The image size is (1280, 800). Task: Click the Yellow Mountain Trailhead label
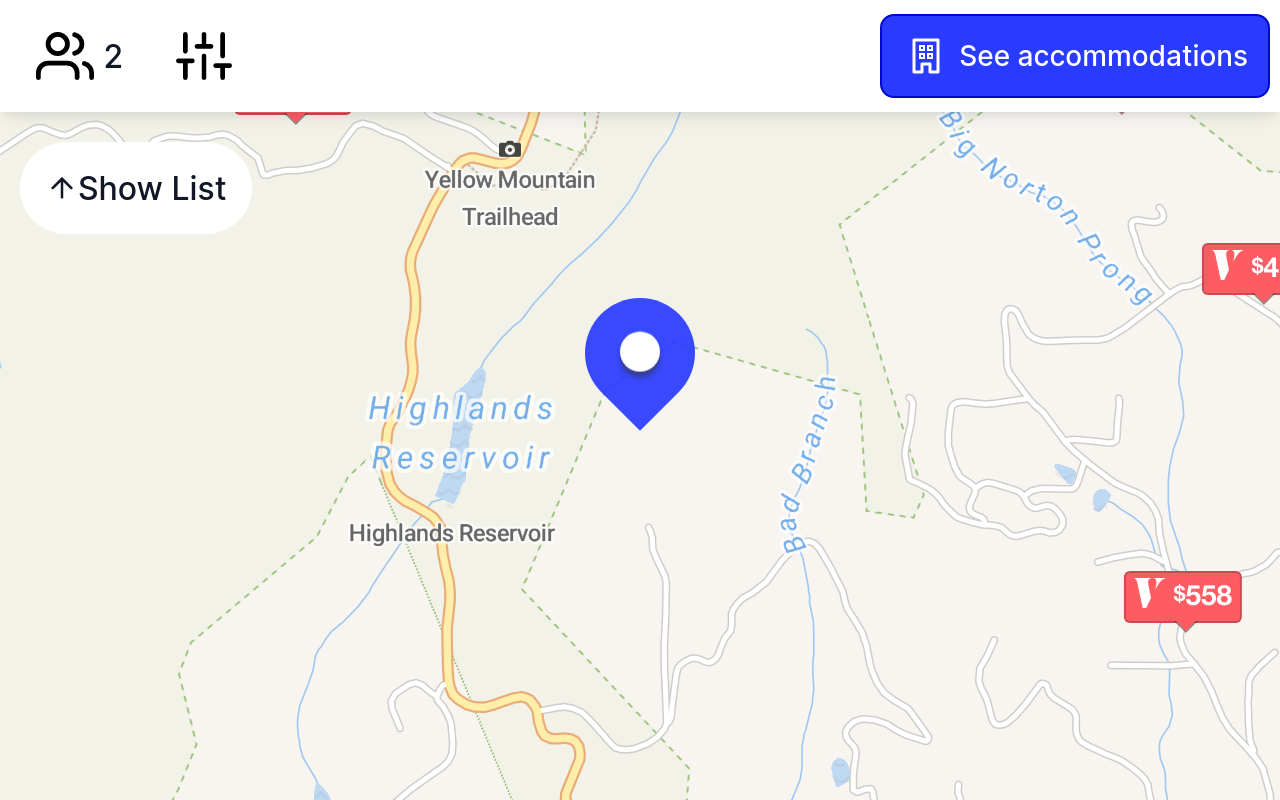(x=510, y=198)
